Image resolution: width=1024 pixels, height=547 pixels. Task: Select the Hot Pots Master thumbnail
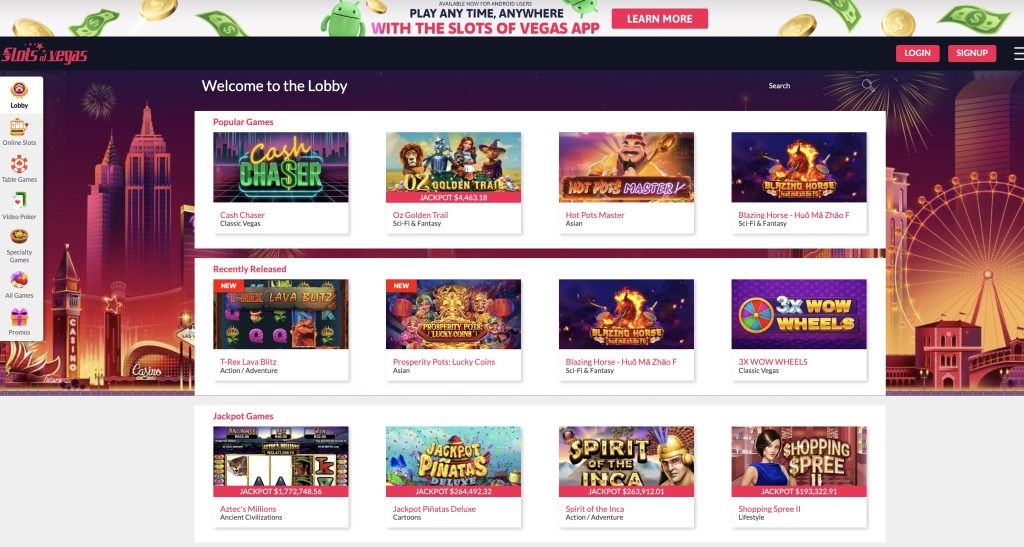click(626, 167)
